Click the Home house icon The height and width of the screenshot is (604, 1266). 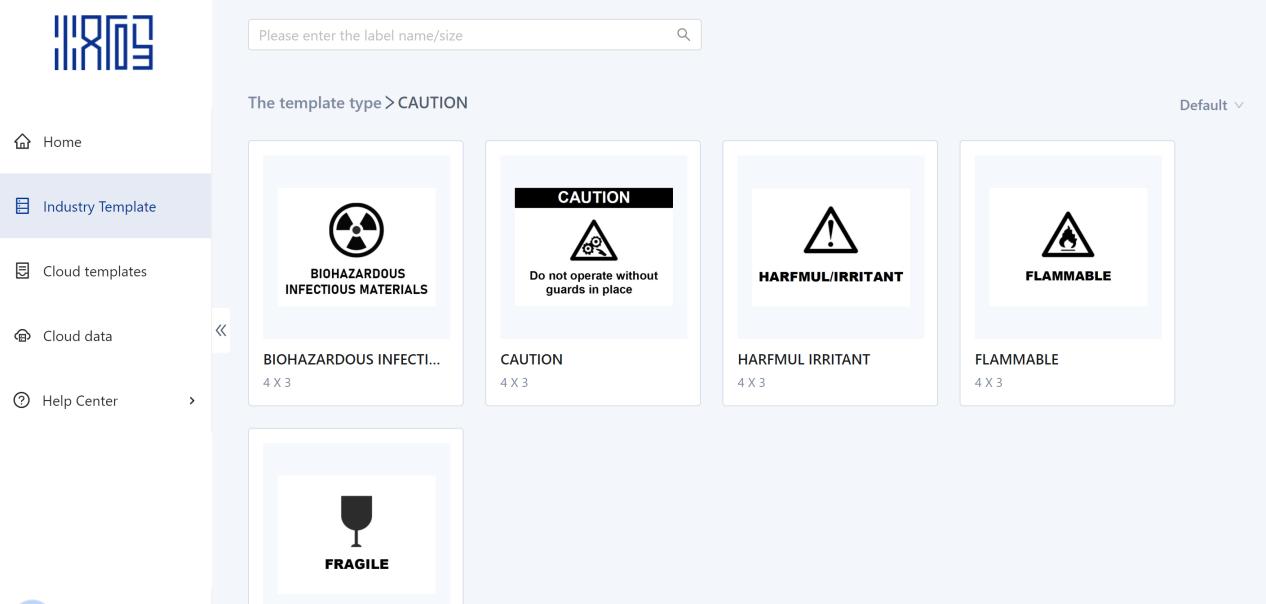tap(22, 142)
